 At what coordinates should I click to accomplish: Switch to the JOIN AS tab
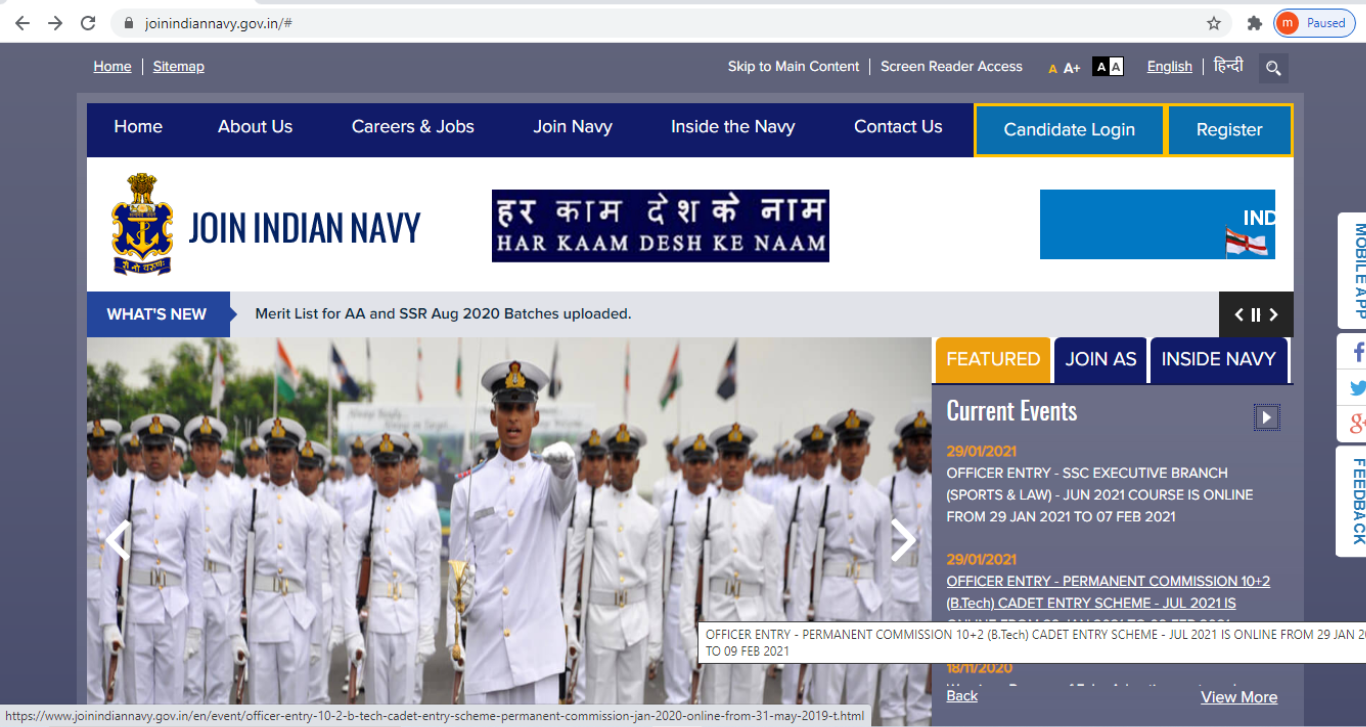1101,359
